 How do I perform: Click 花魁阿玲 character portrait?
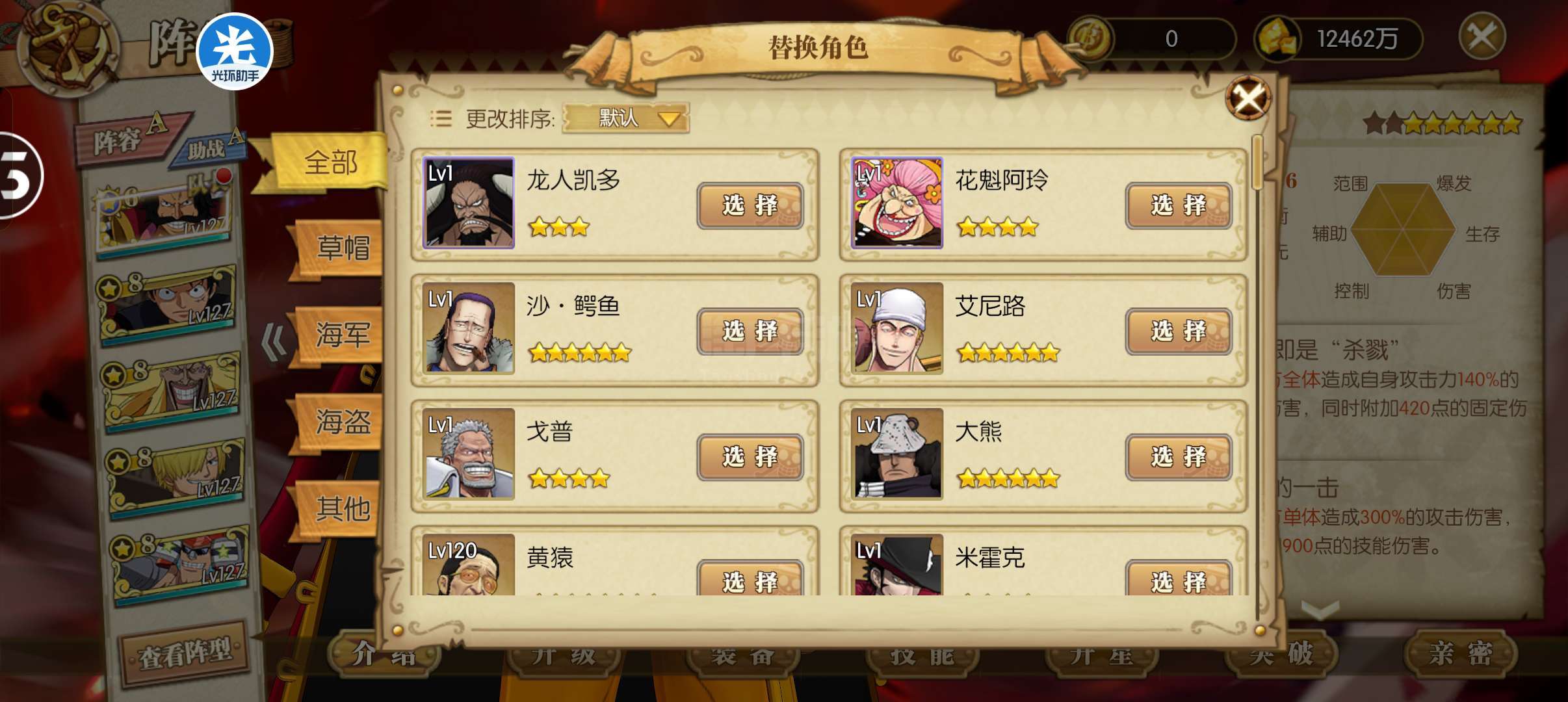pos(897,202)
